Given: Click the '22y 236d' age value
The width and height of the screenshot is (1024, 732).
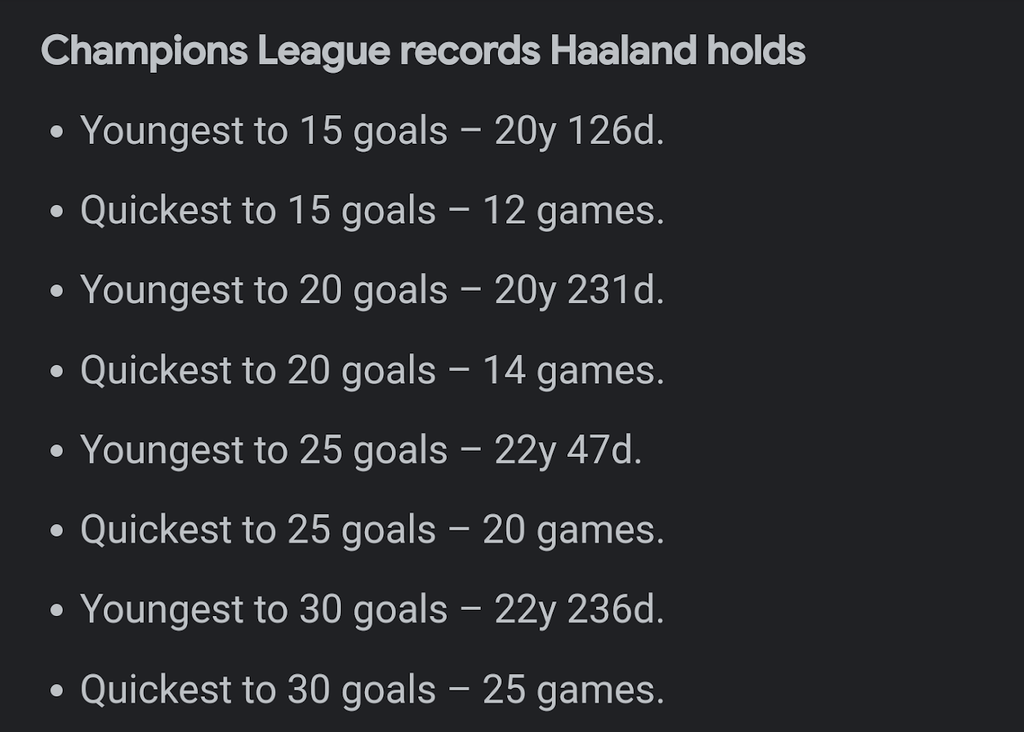Looking at the screenshot, I should click(578, 610).
